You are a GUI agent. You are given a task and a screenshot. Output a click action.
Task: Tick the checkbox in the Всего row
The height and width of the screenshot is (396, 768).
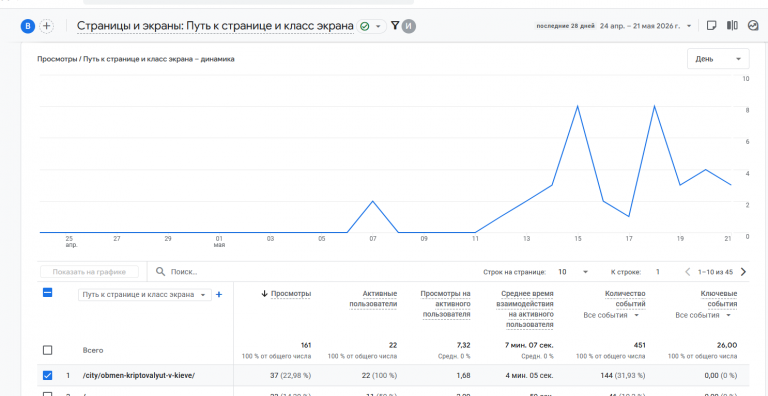pyautogui.click(x=48, y=350)
